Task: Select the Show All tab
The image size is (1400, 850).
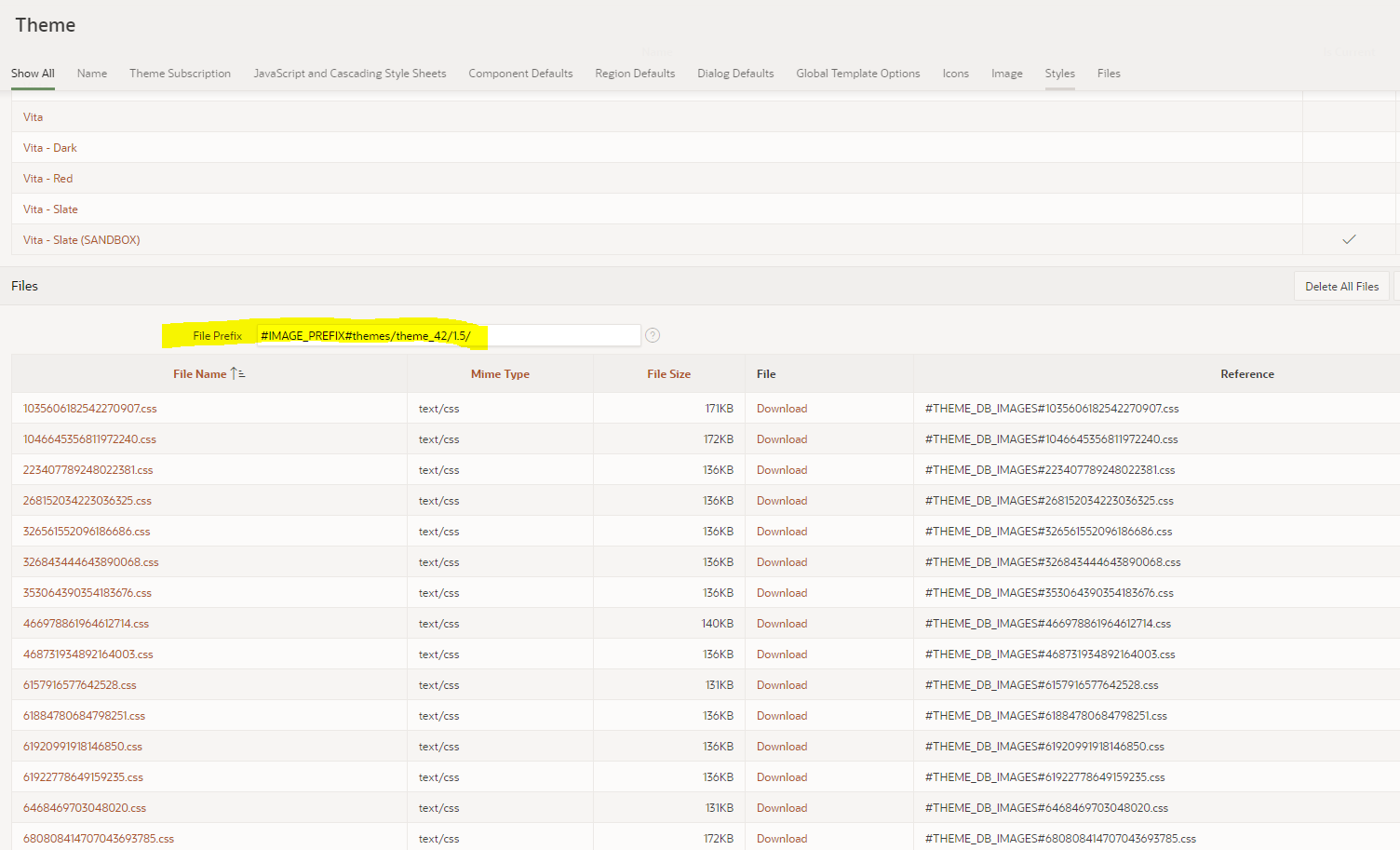Action: point(33,74)
